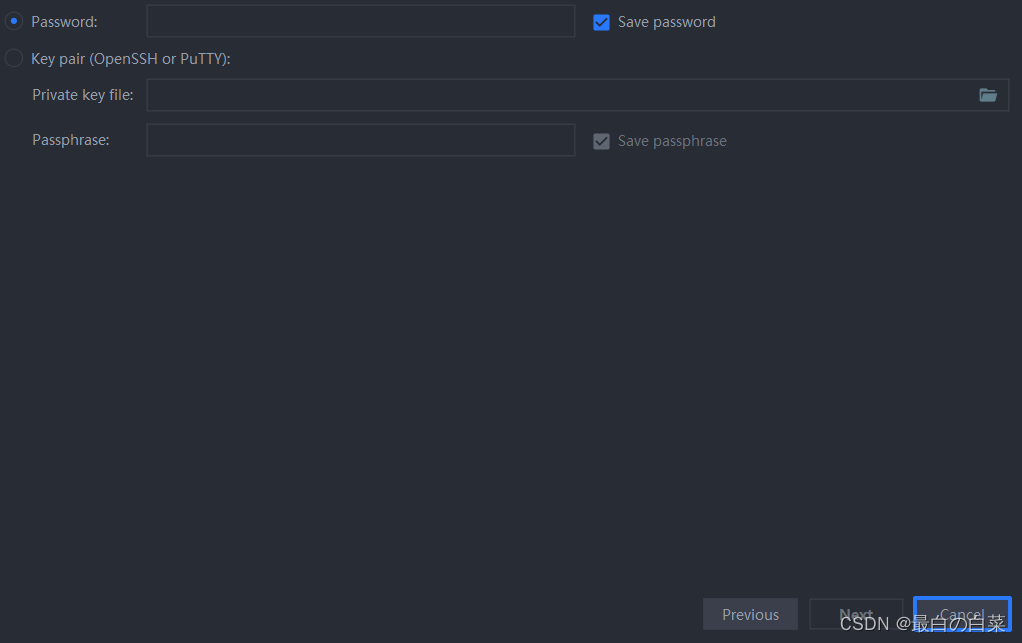Click the 'Passphrase:' field label
Image resolution: width=1022 pixels, height=643 pixels.
pyautogui.click(x=71, y=140)
